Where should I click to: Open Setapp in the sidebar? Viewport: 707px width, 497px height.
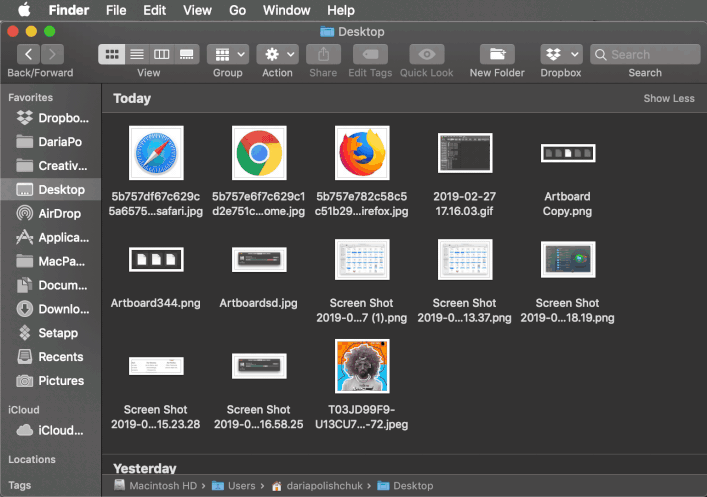click(50, 333)
